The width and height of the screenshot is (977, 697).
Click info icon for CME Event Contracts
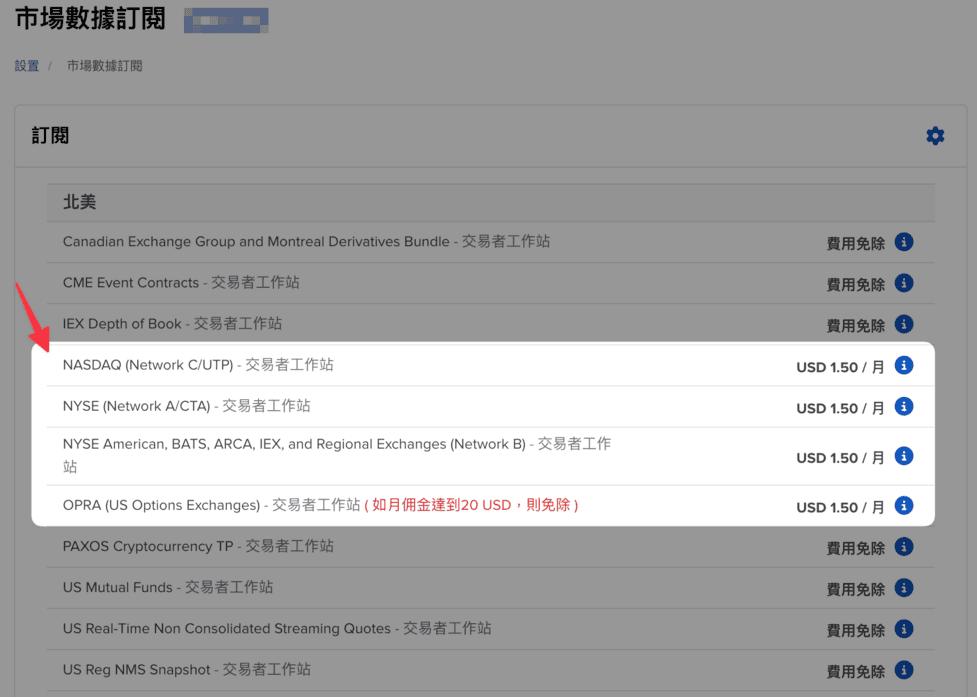[903, 283]
